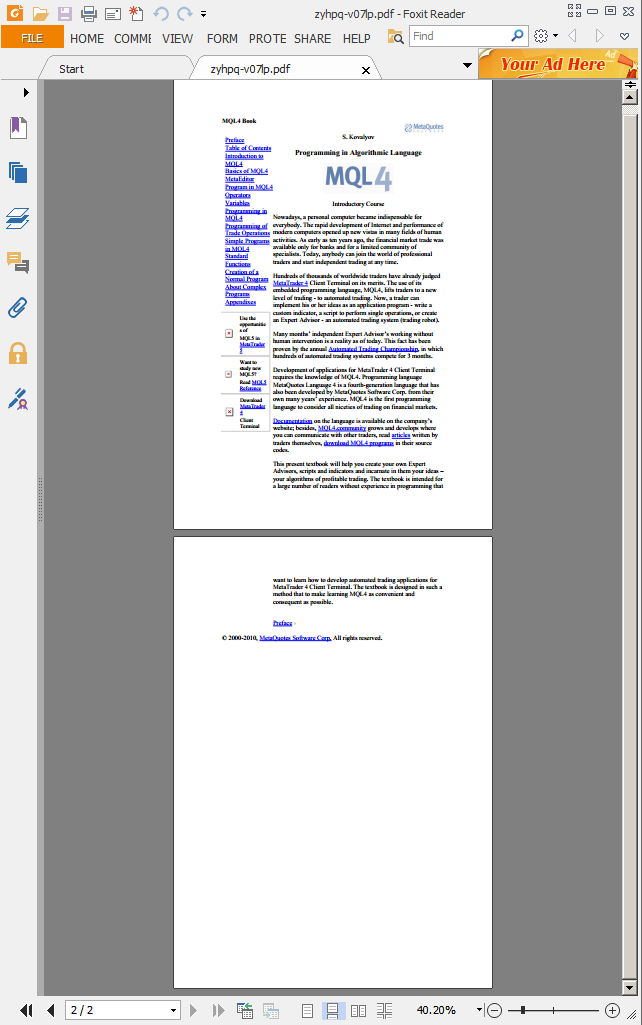Open the zoom percentage dropdown
The height and width of the screenshot is (1025, 642).
point(479,1010)
